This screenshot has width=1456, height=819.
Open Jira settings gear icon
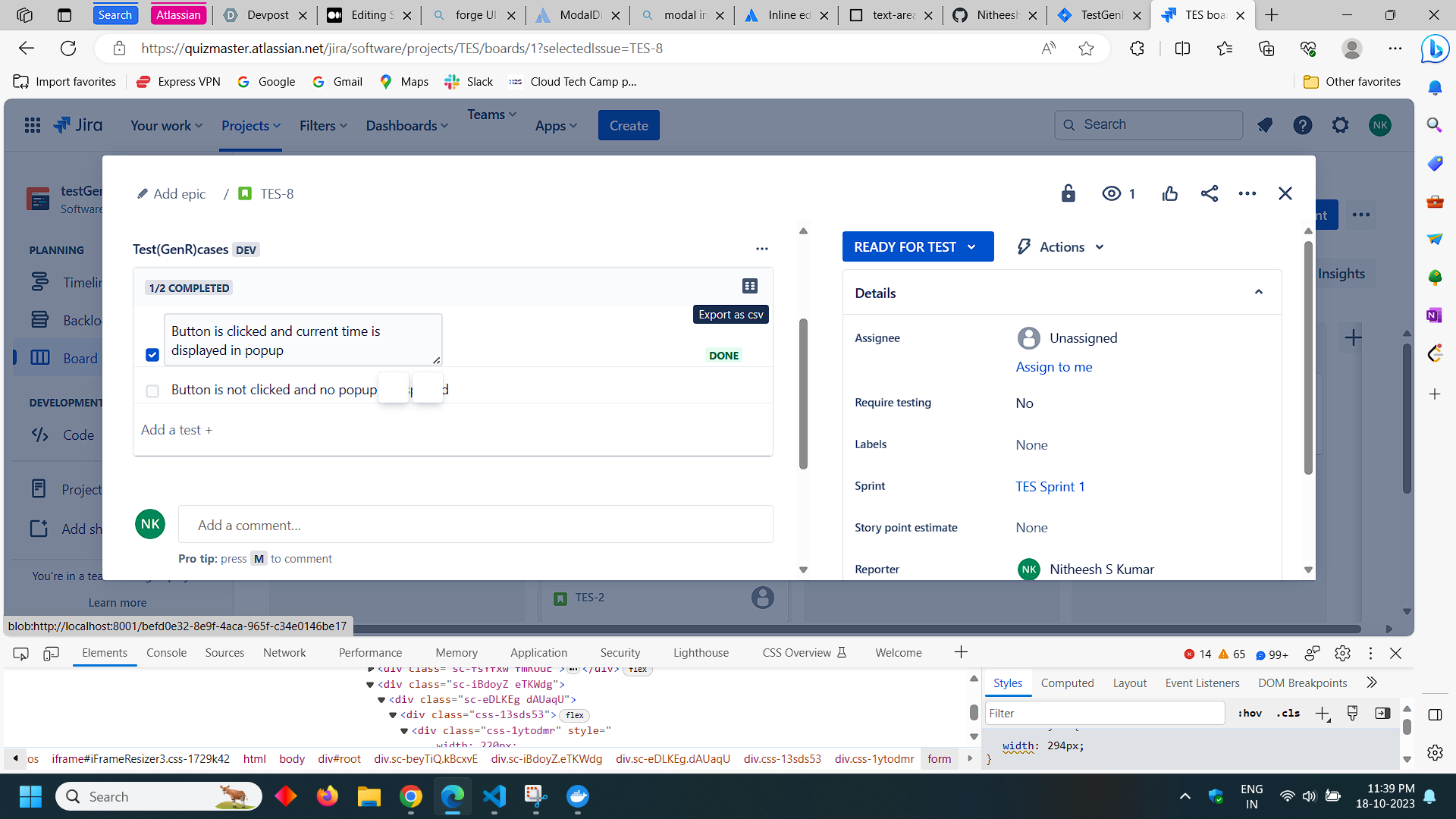tap(1341, 125)
